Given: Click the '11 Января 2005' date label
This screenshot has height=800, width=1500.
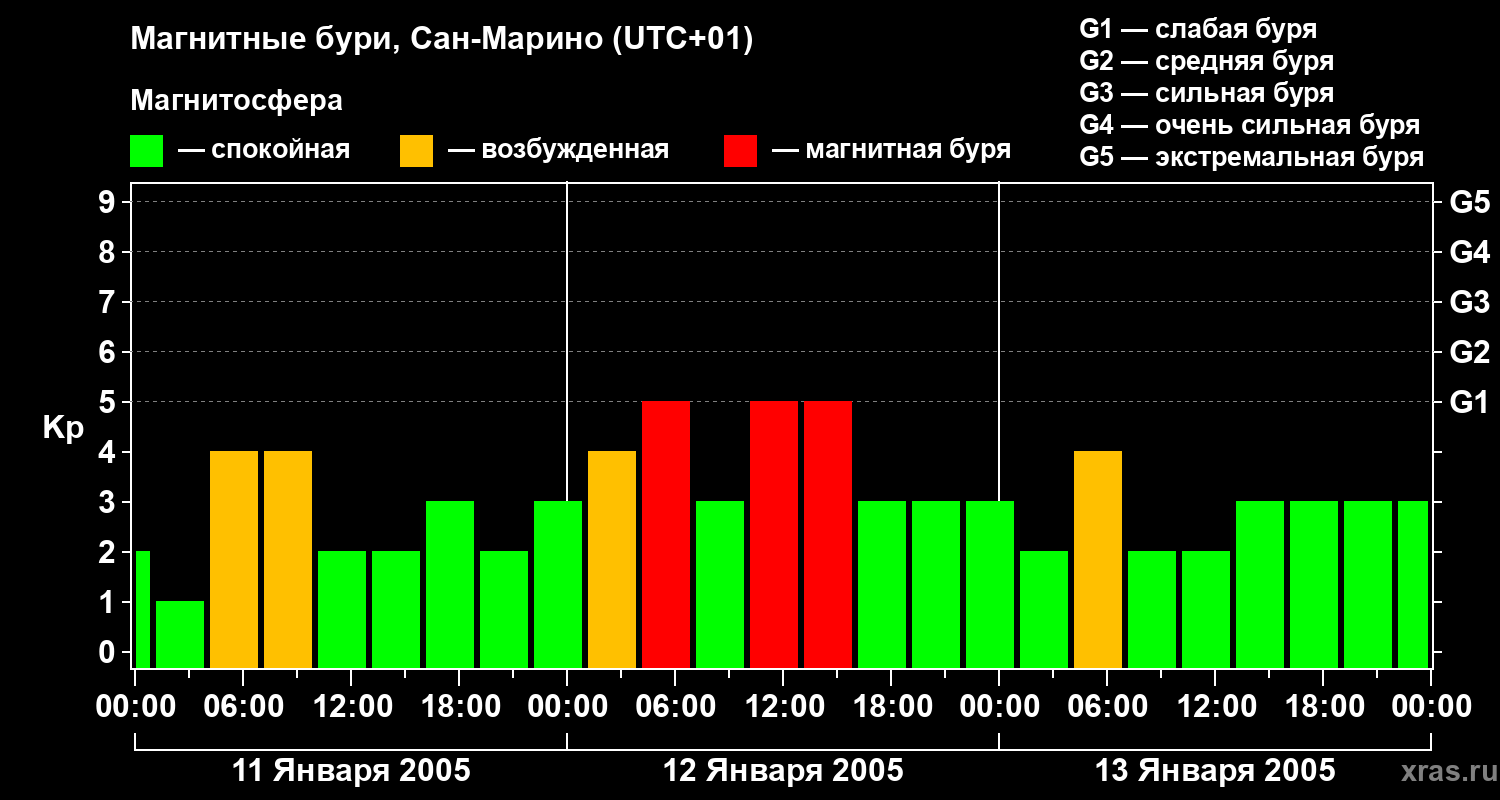Looking at the screenshot, I should 351,771.
